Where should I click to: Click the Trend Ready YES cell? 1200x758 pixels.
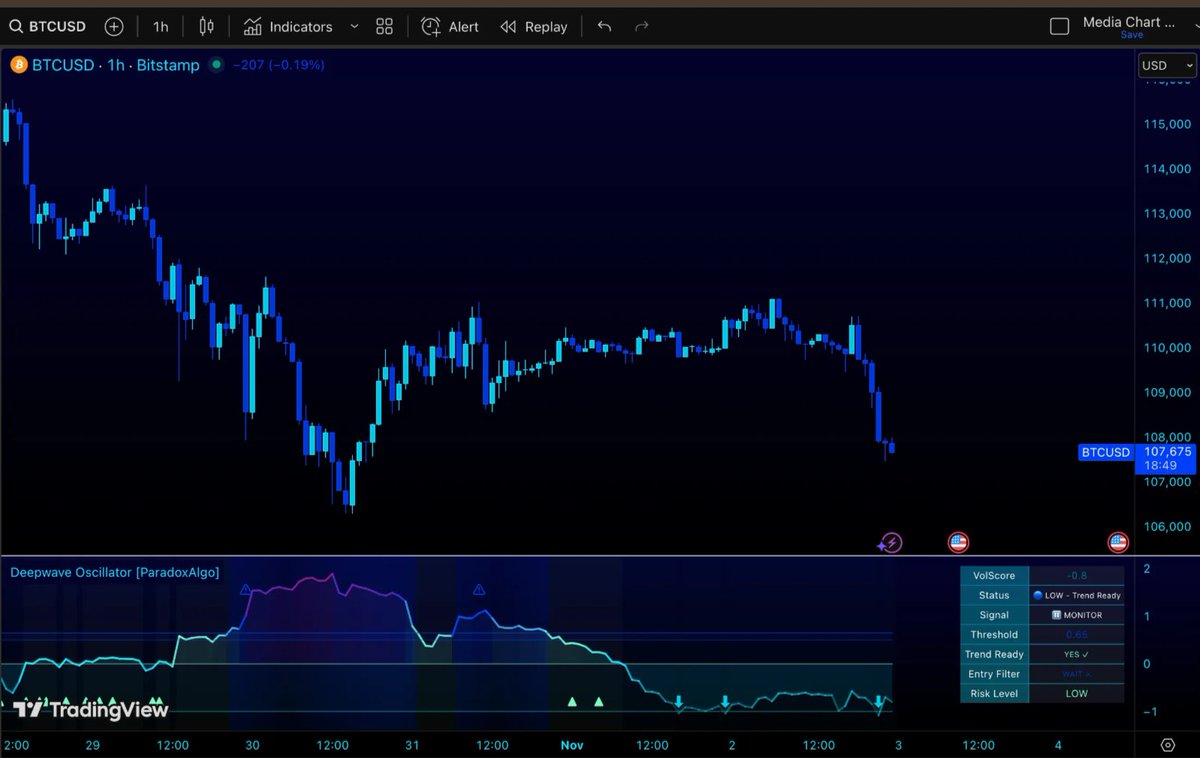click(1076, 654)
